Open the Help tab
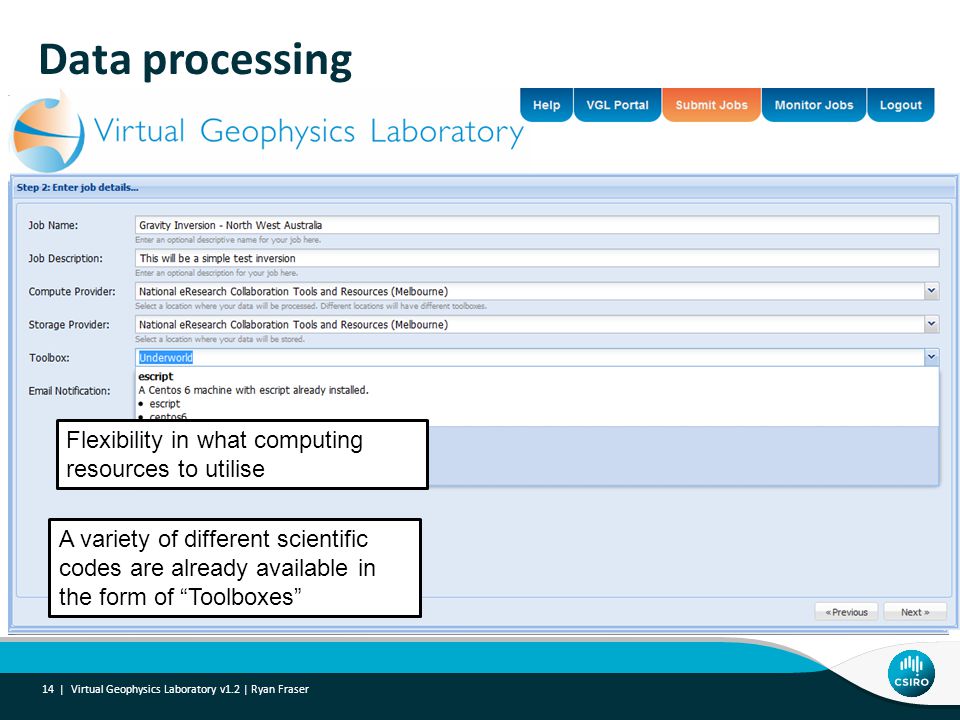960x720 pixels. (546, 105)
